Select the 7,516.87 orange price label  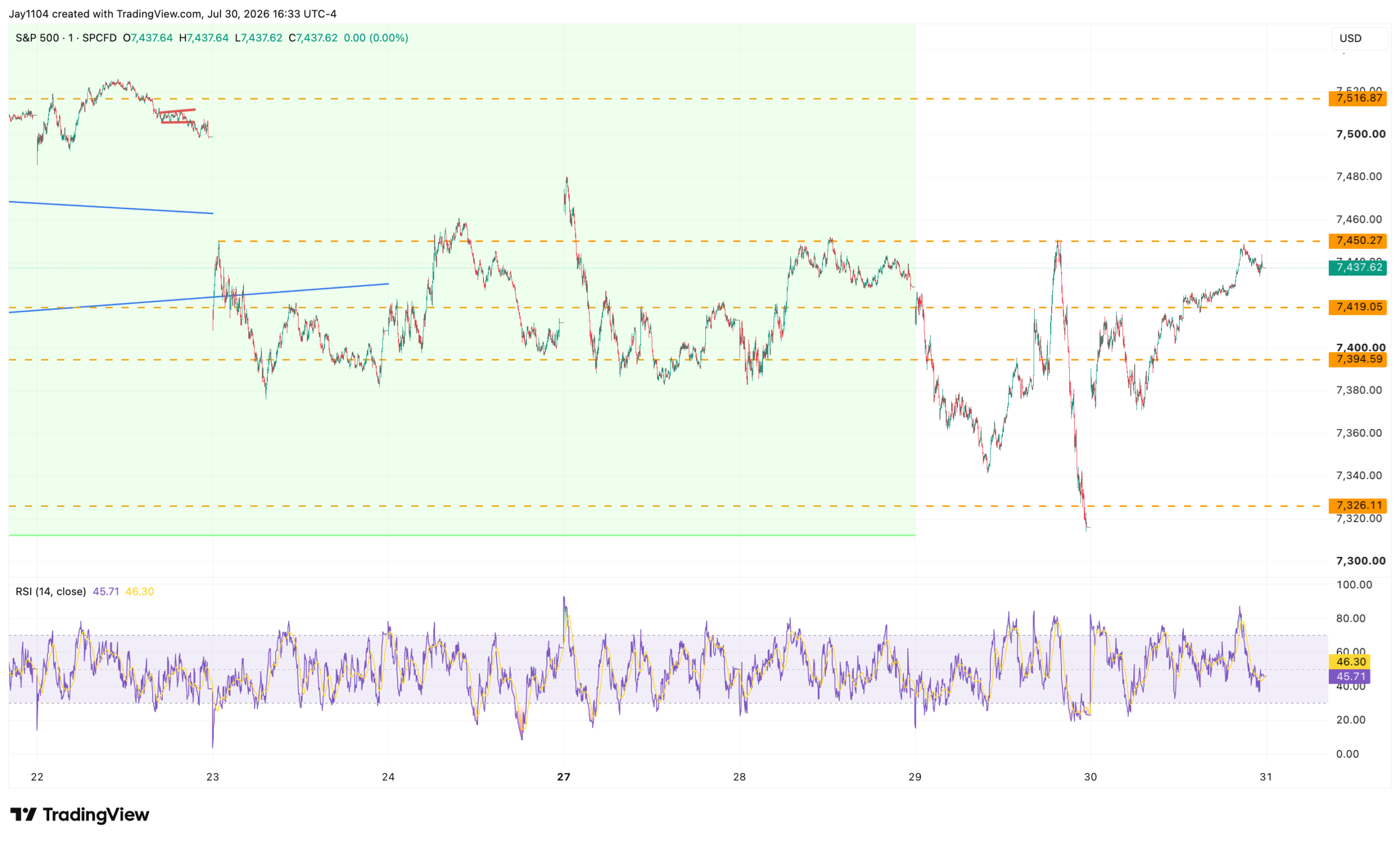(1357, 98)
